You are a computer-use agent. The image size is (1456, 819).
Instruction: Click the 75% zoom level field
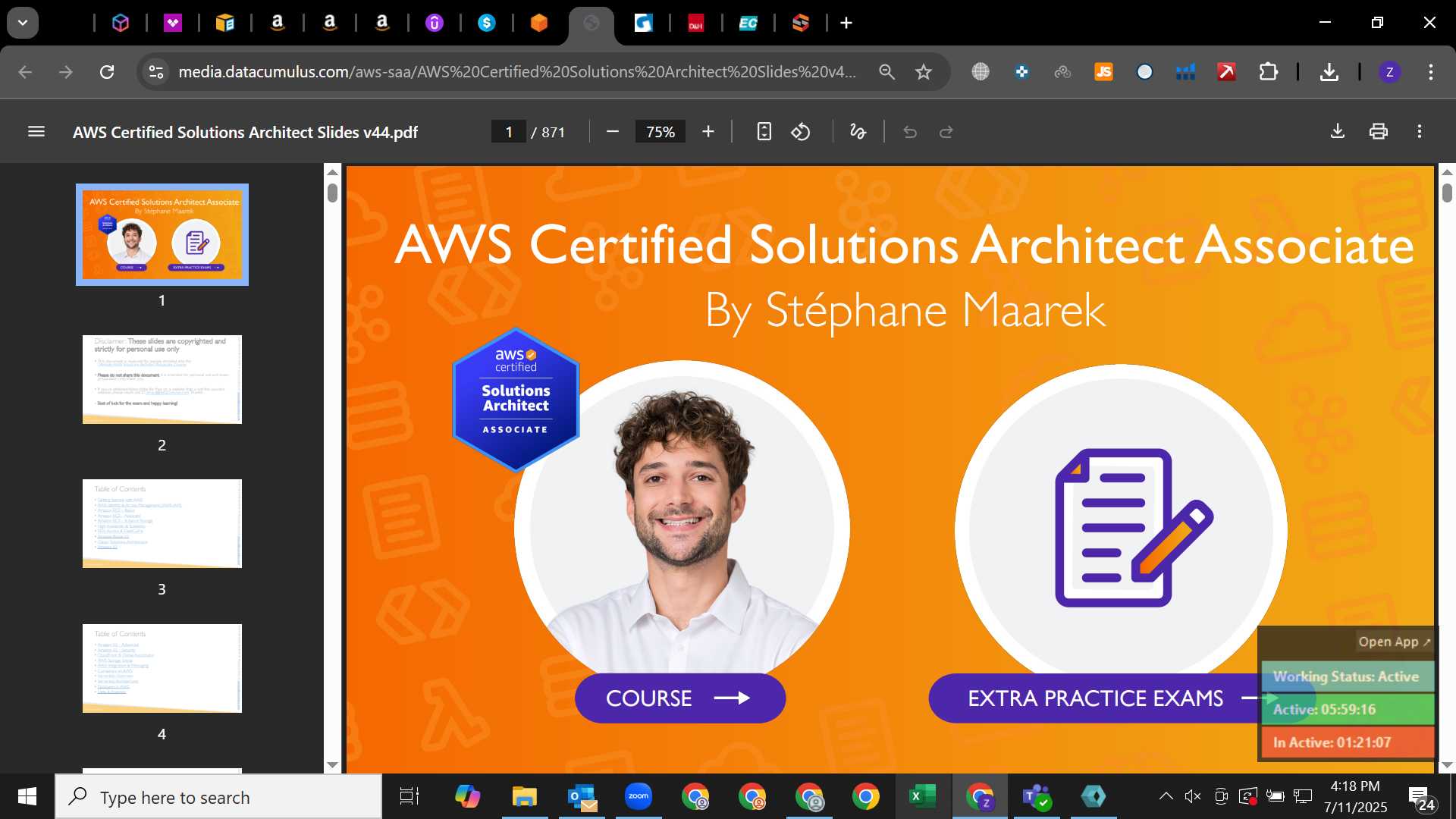[660, 132]
